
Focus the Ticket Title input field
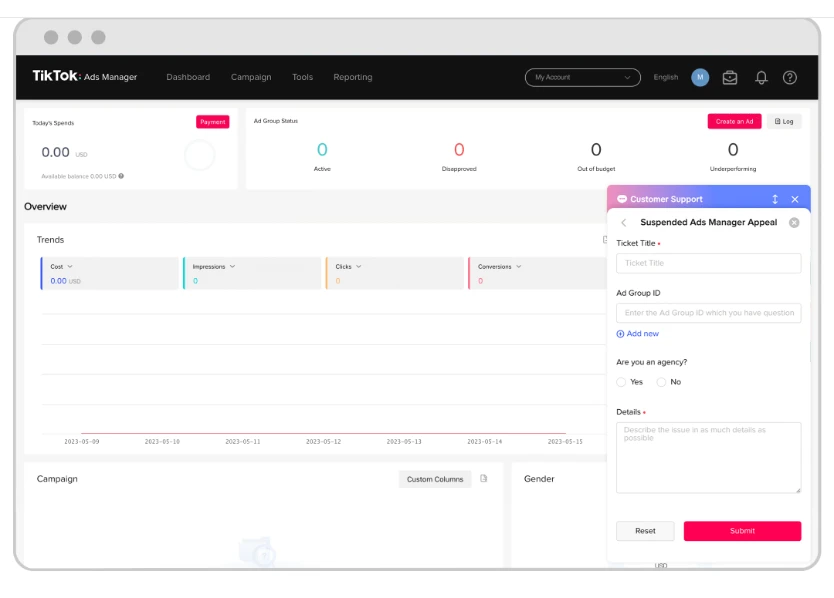pyautogui.click(x=708, y=263)
